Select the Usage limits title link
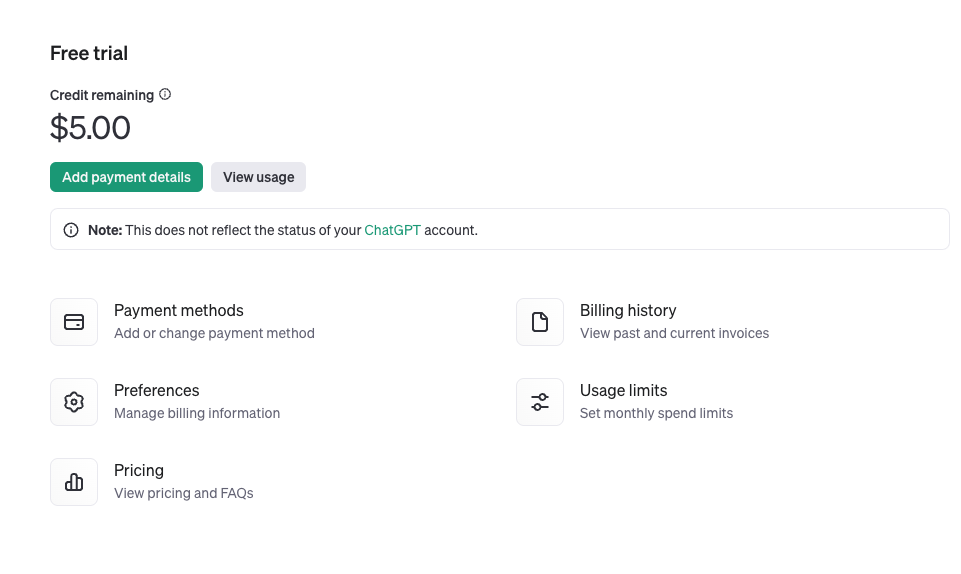This screenshot has width=961, height=574. [x=623, y=391]
